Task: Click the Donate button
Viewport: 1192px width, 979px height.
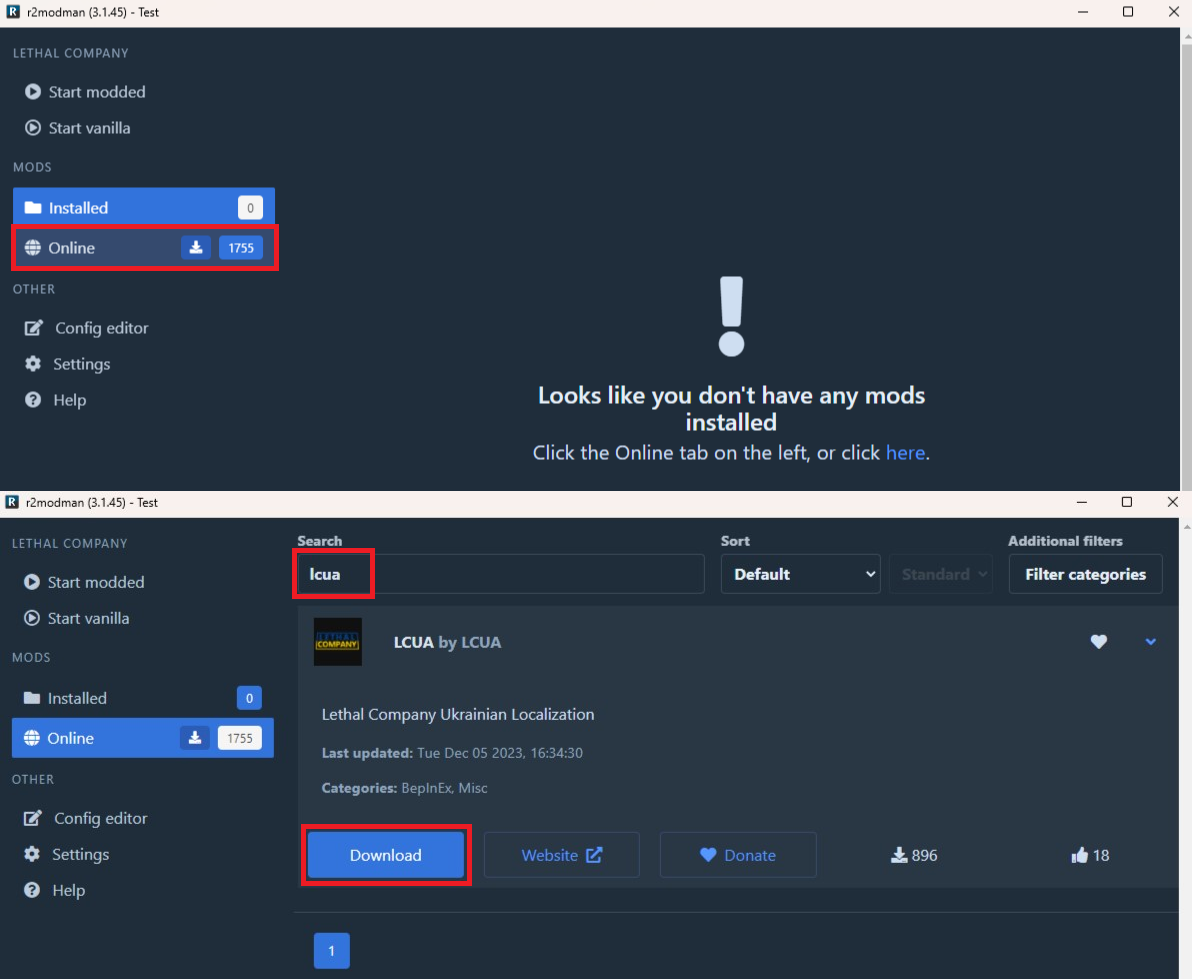Action: 738,855
